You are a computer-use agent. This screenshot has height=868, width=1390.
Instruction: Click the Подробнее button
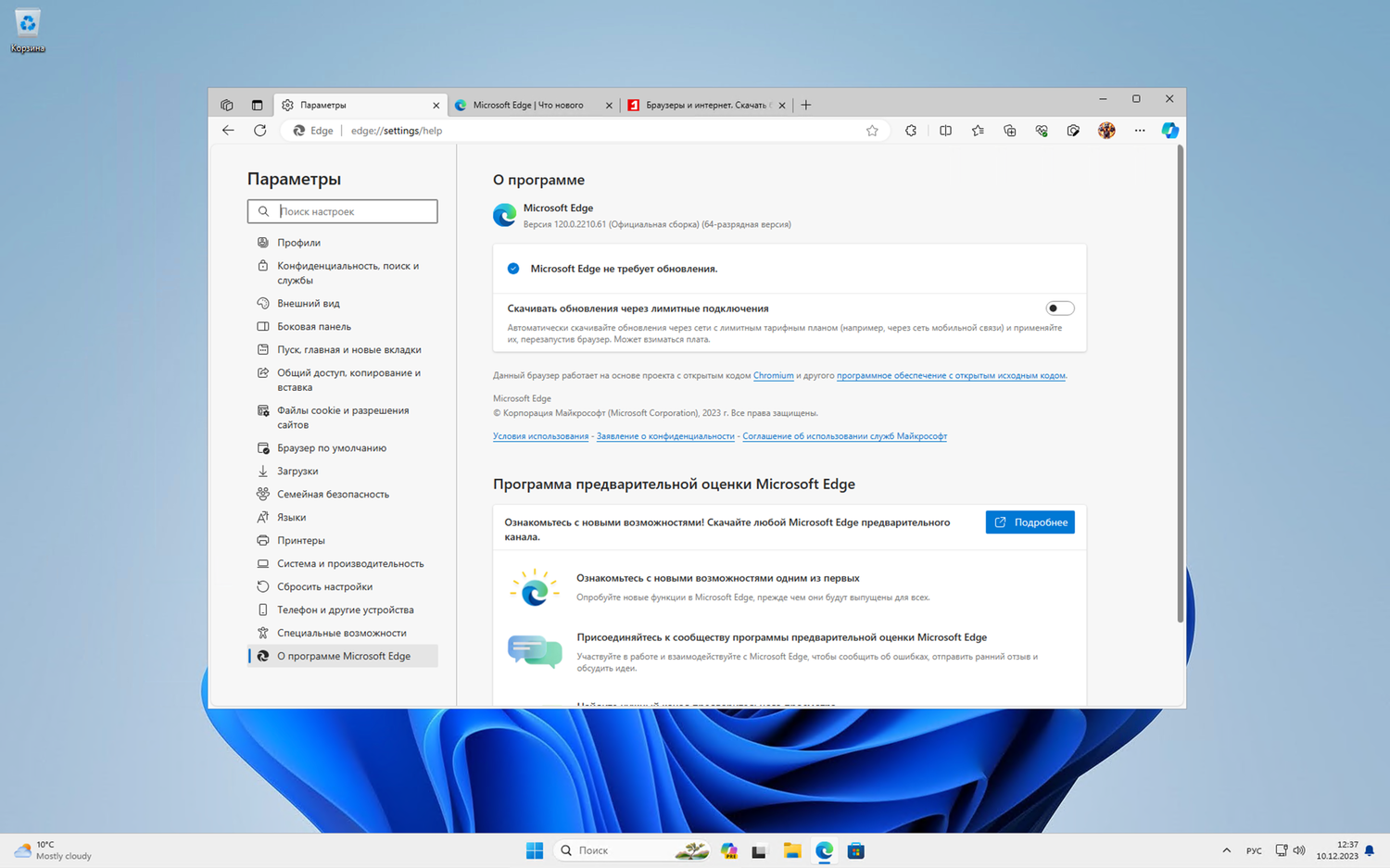point(1030,522)
